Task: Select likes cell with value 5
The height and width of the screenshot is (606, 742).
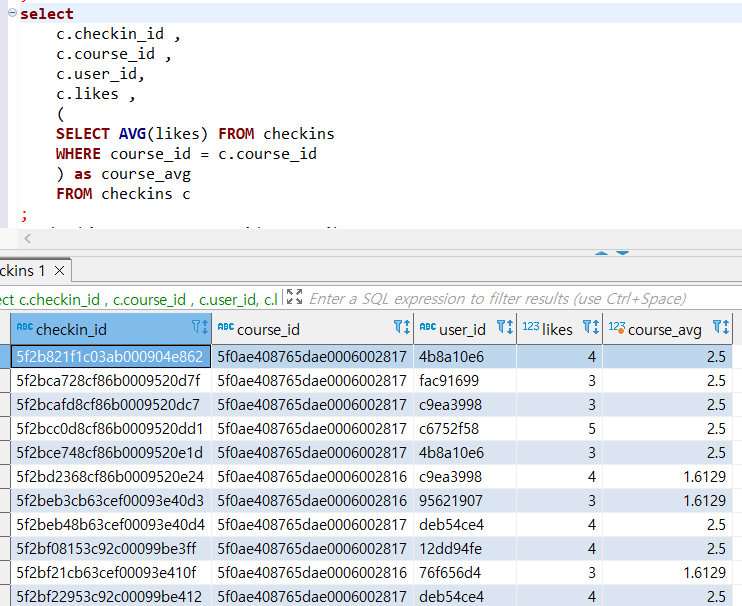Action: tap(559, 429)
